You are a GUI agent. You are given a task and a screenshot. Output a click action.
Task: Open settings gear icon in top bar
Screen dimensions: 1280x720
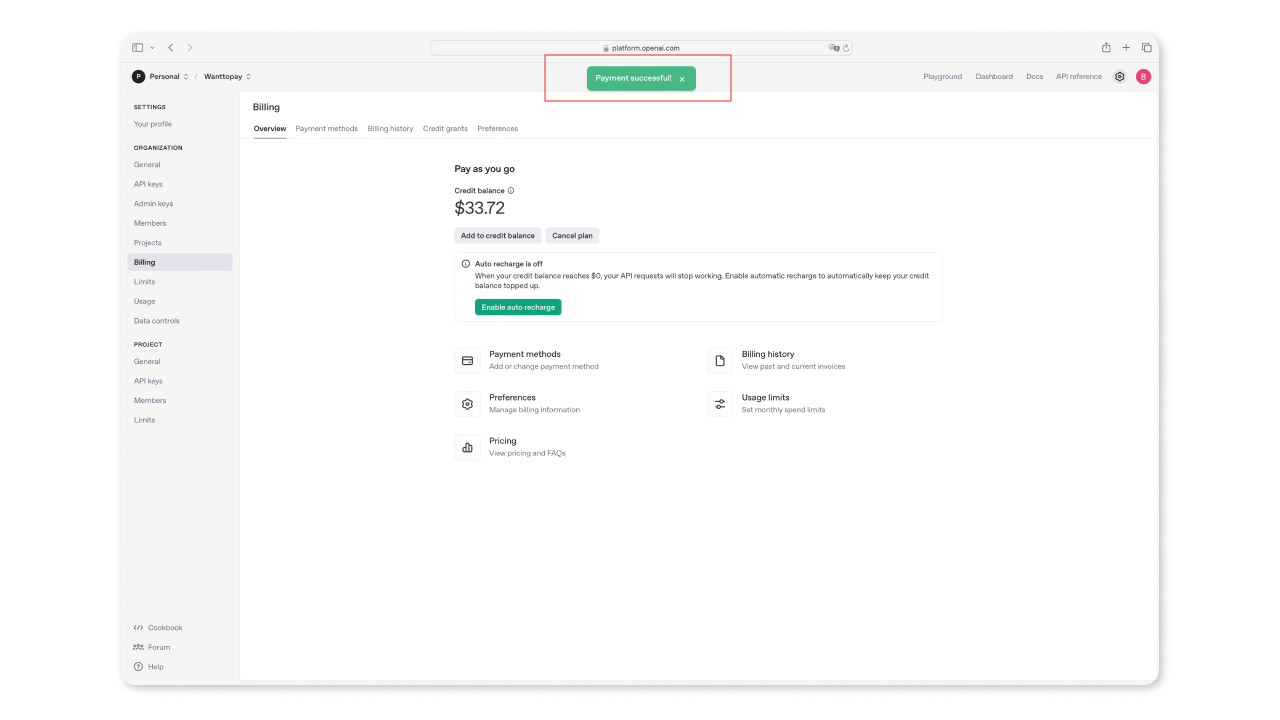coord(1120,77)
